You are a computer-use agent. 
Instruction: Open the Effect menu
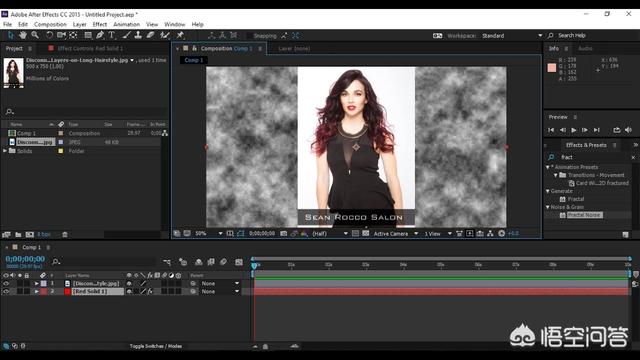point(100,24)
